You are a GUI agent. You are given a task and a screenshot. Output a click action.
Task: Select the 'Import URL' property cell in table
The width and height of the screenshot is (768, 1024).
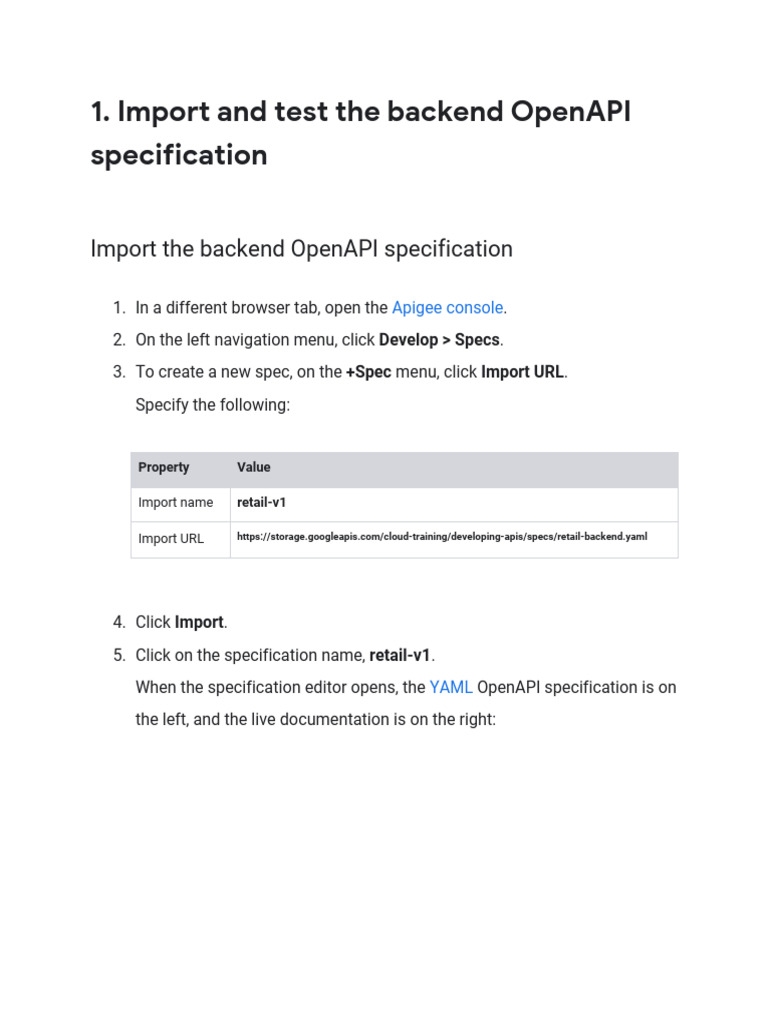[x=171, y=539]
